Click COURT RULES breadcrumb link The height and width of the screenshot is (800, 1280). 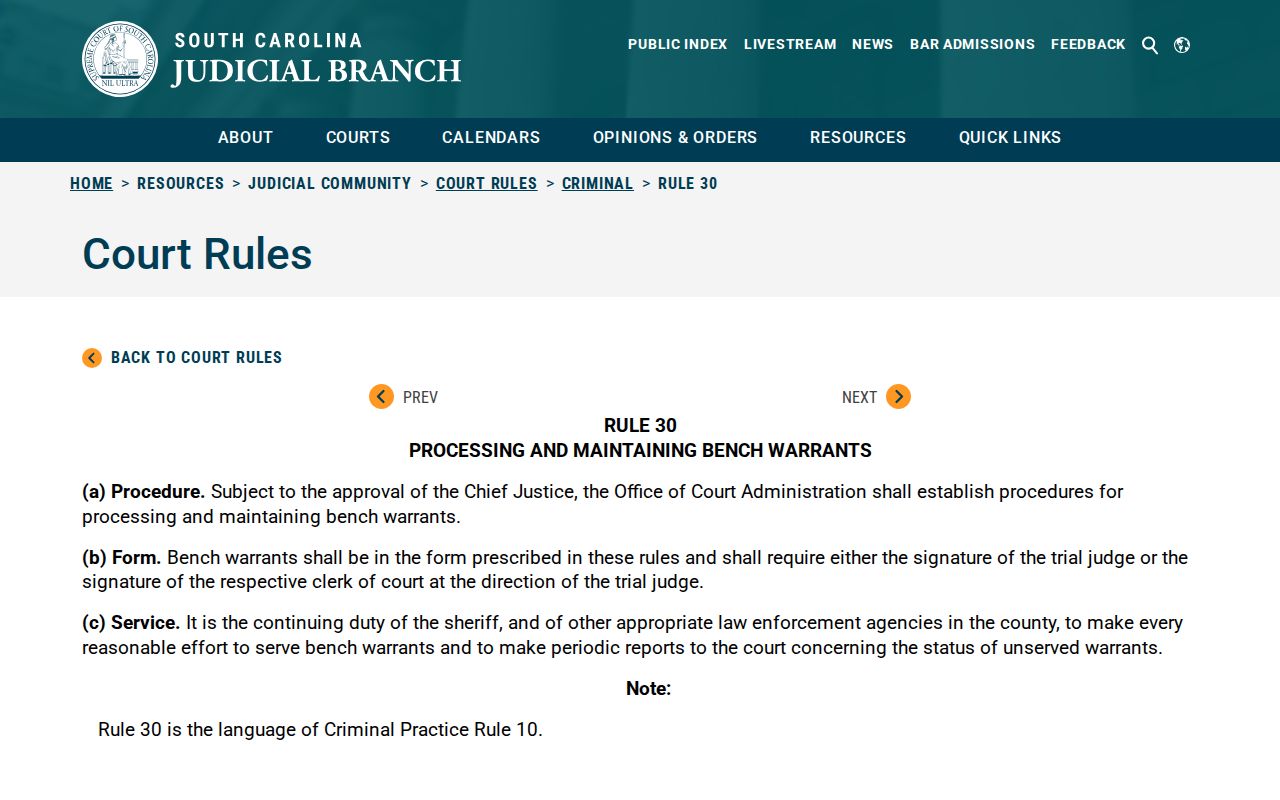tap(486, 184)
